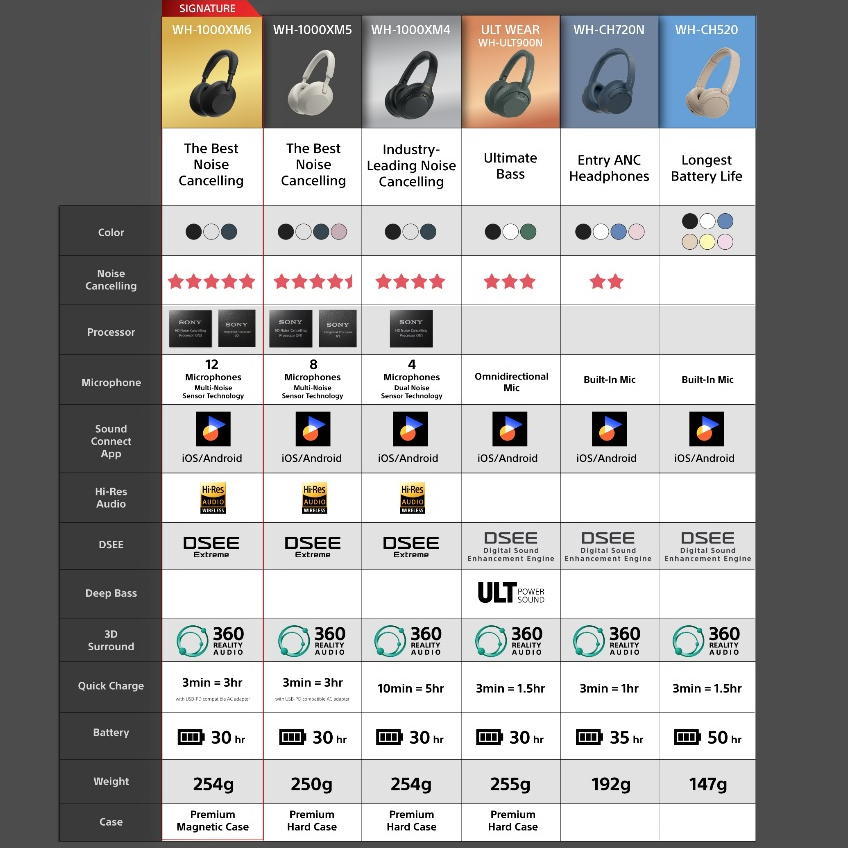Click the ULT Power Sound logo
This screenshot has width=848, height=848.
(x=510, y=593)
